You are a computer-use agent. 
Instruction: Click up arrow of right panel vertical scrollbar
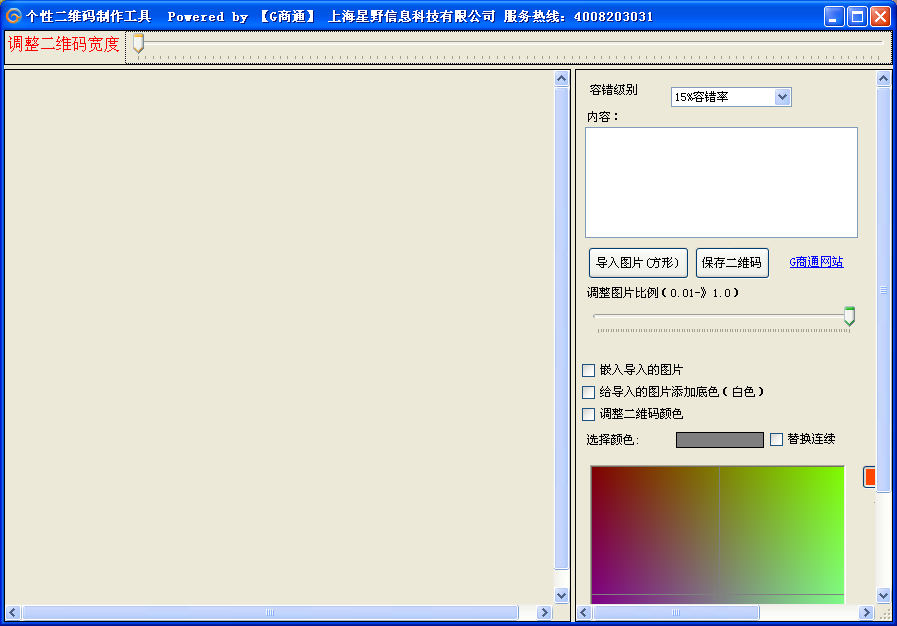click(883, 78)
